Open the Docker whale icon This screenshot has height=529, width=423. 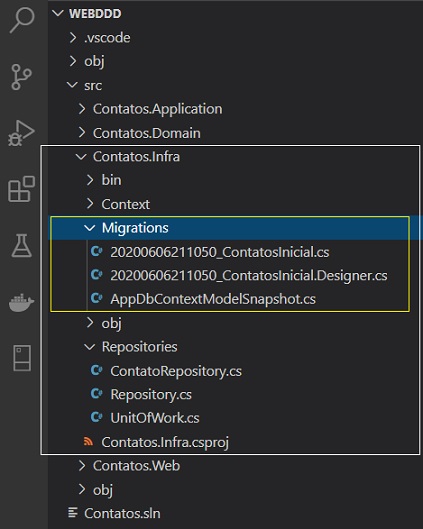[x=21, y=302]
